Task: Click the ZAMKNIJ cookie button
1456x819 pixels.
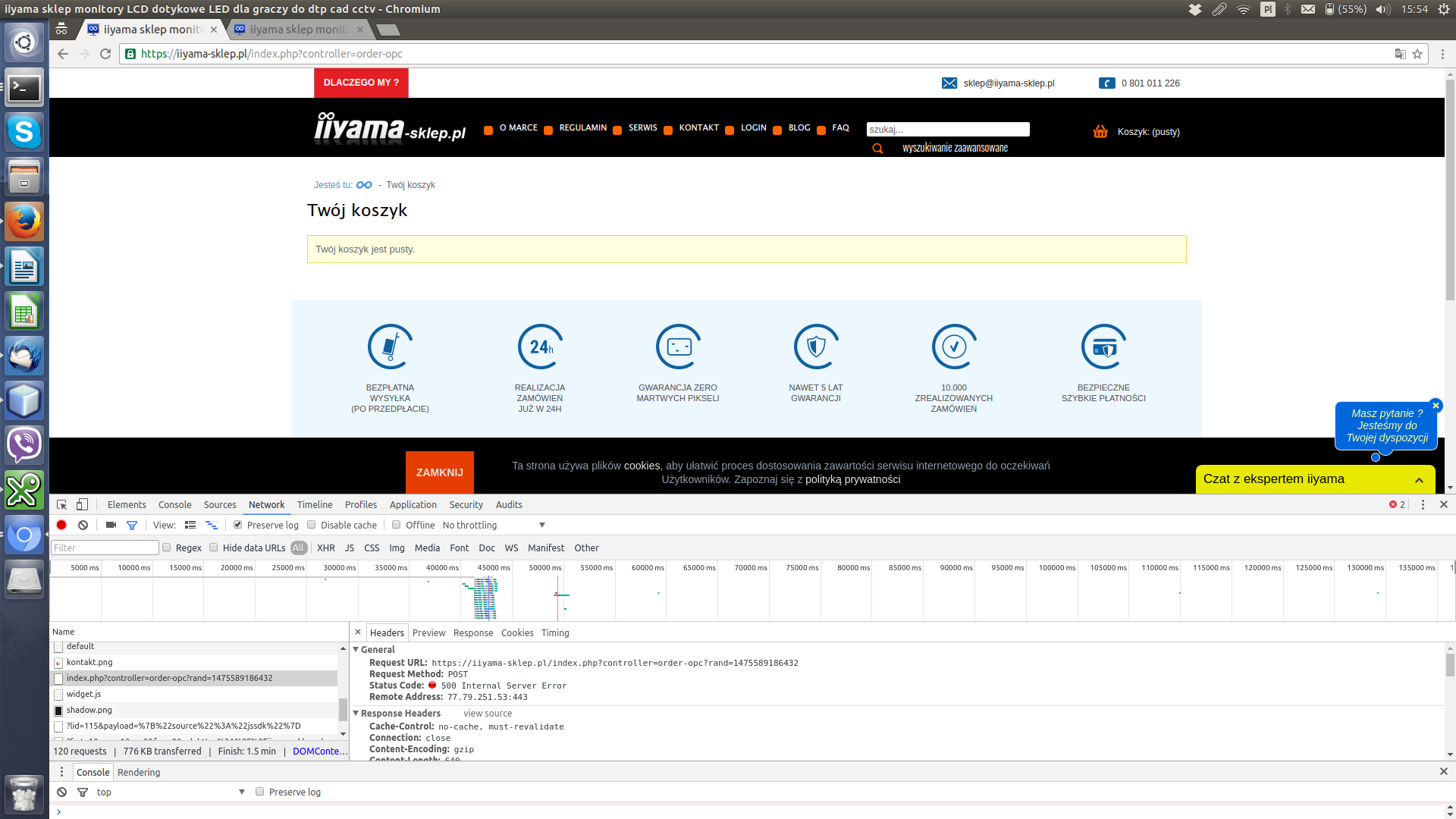Action: (439, 472)
